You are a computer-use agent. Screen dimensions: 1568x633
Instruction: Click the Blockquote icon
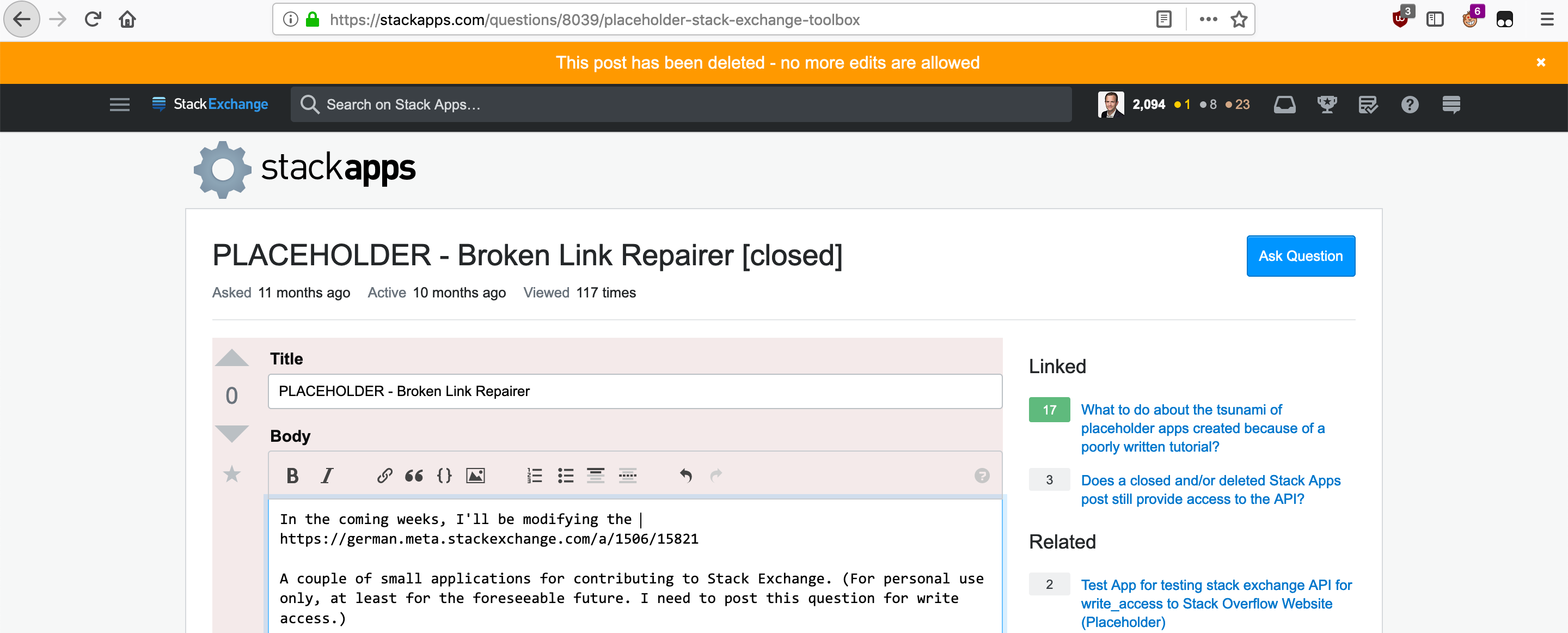tap(413, 474)
